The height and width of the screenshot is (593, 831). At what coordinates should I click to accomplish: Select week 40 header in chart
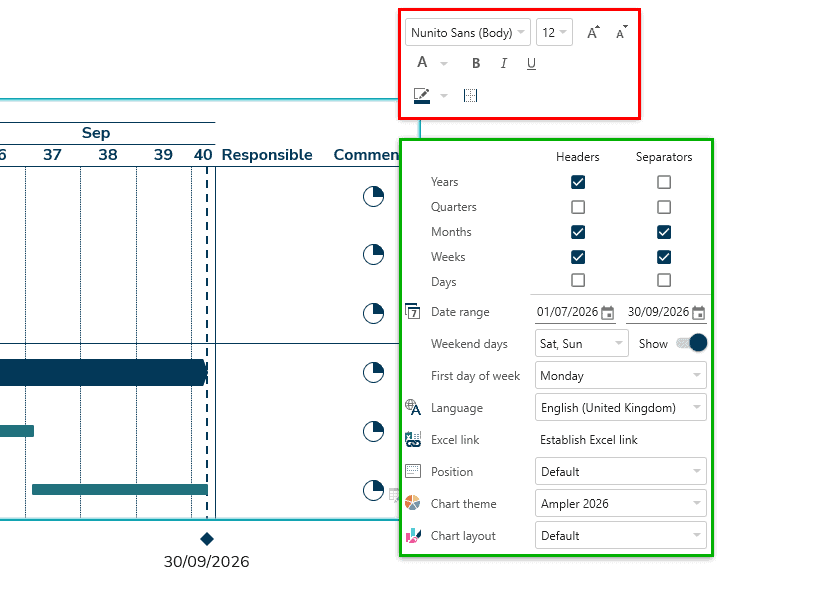(x=203, y=155)
